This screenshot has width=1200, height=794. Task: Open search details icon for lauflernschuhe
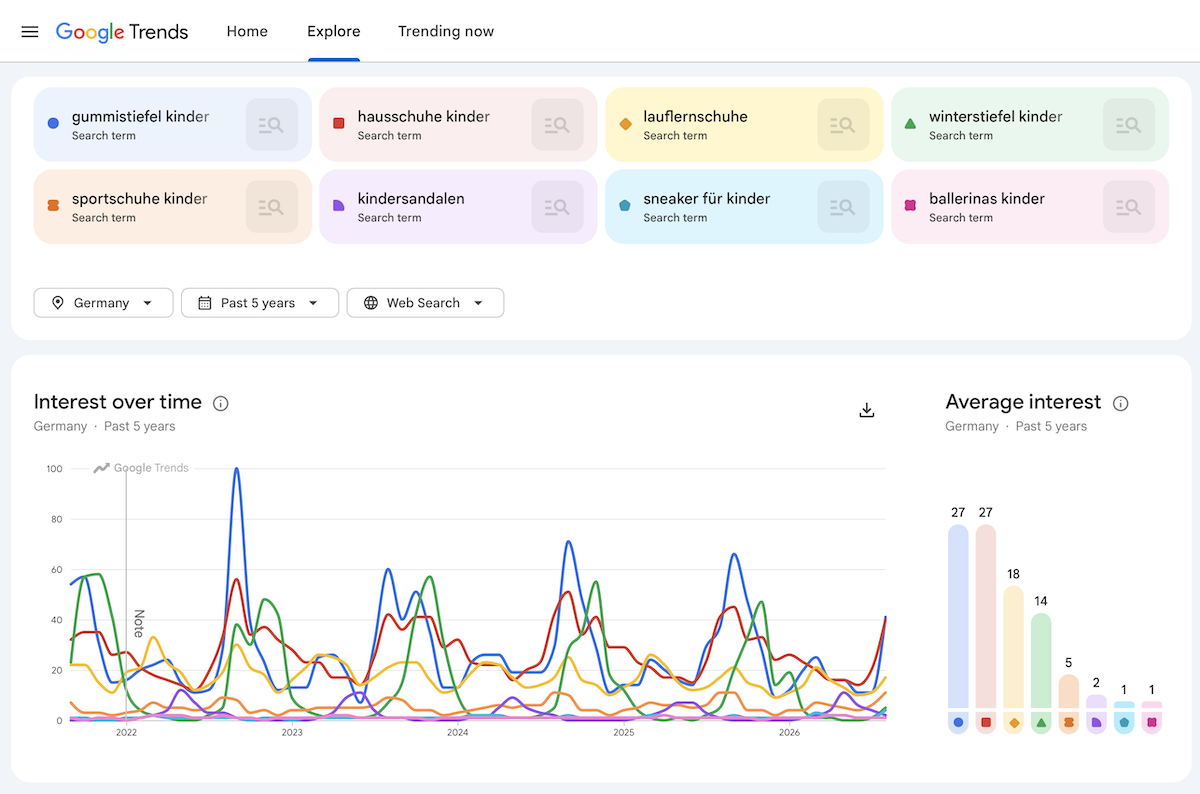[x=844, y=125]
